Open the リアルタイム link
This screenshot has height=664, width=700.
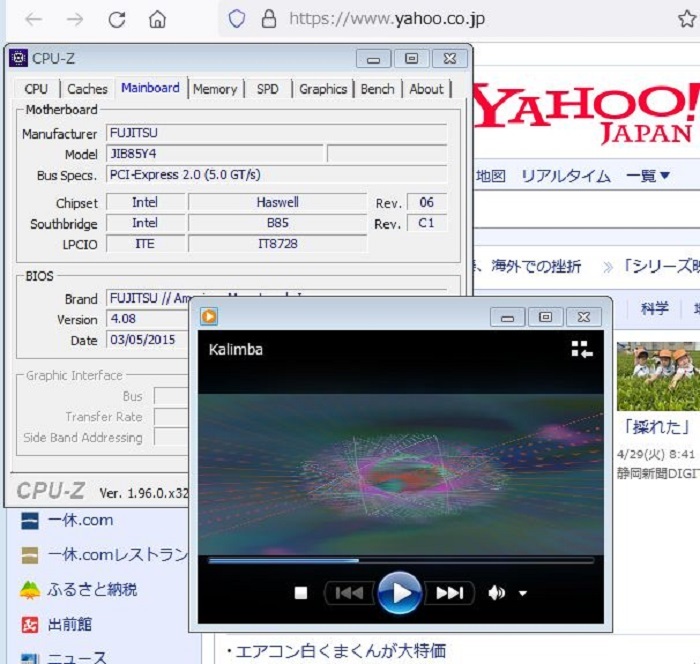click(566, 176)
